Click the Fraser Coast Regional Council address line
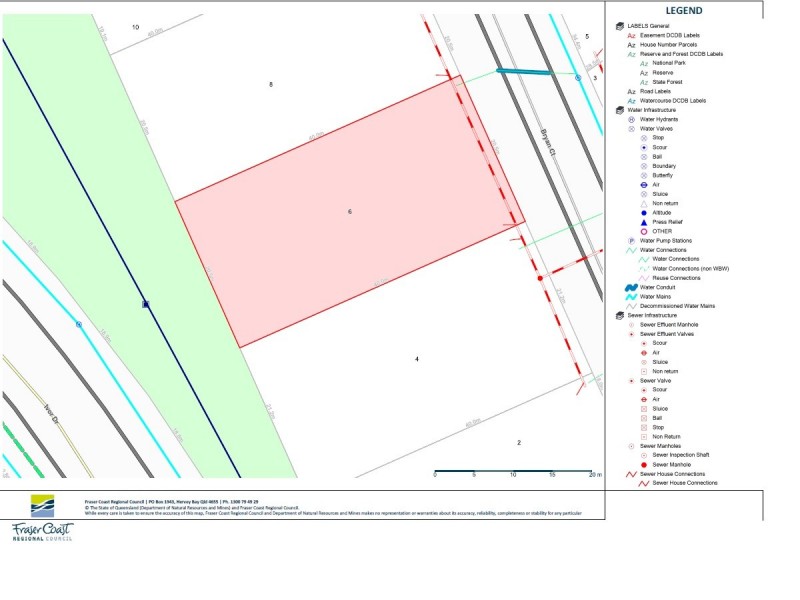 tap(171, 502)
